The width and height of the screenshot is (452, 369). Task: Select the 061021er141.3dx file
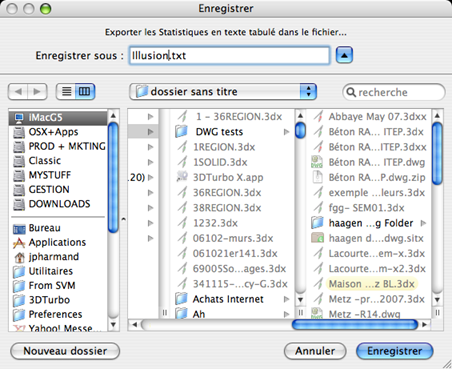point(227,254)
